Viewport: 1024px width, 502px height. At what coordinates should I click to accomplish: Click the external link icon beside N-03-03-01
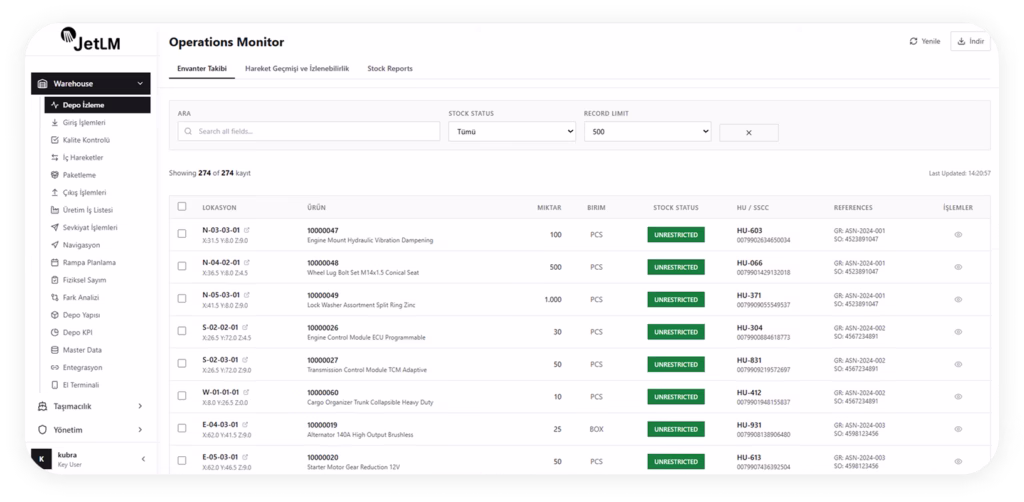247,230
